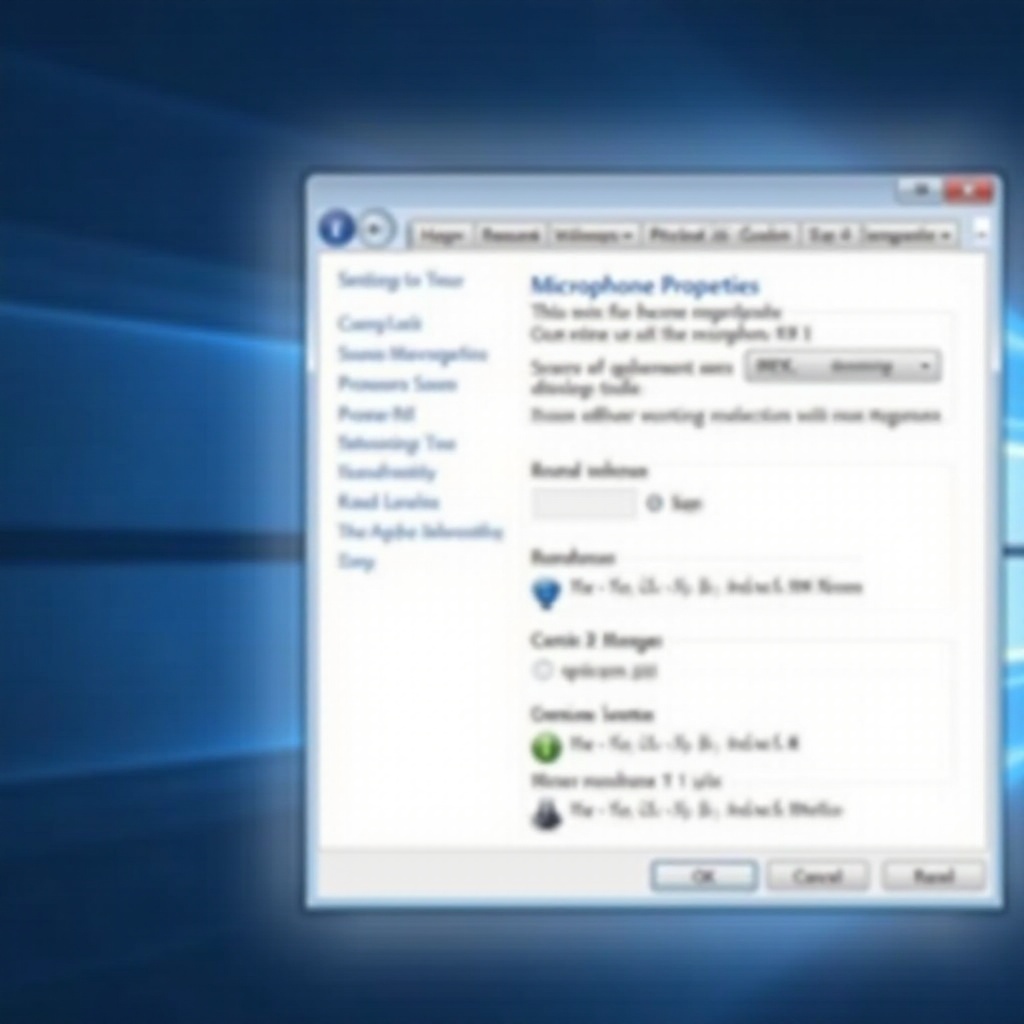Click the OK button
This screenshot has height=1024, width=1024.
point(704,876)
